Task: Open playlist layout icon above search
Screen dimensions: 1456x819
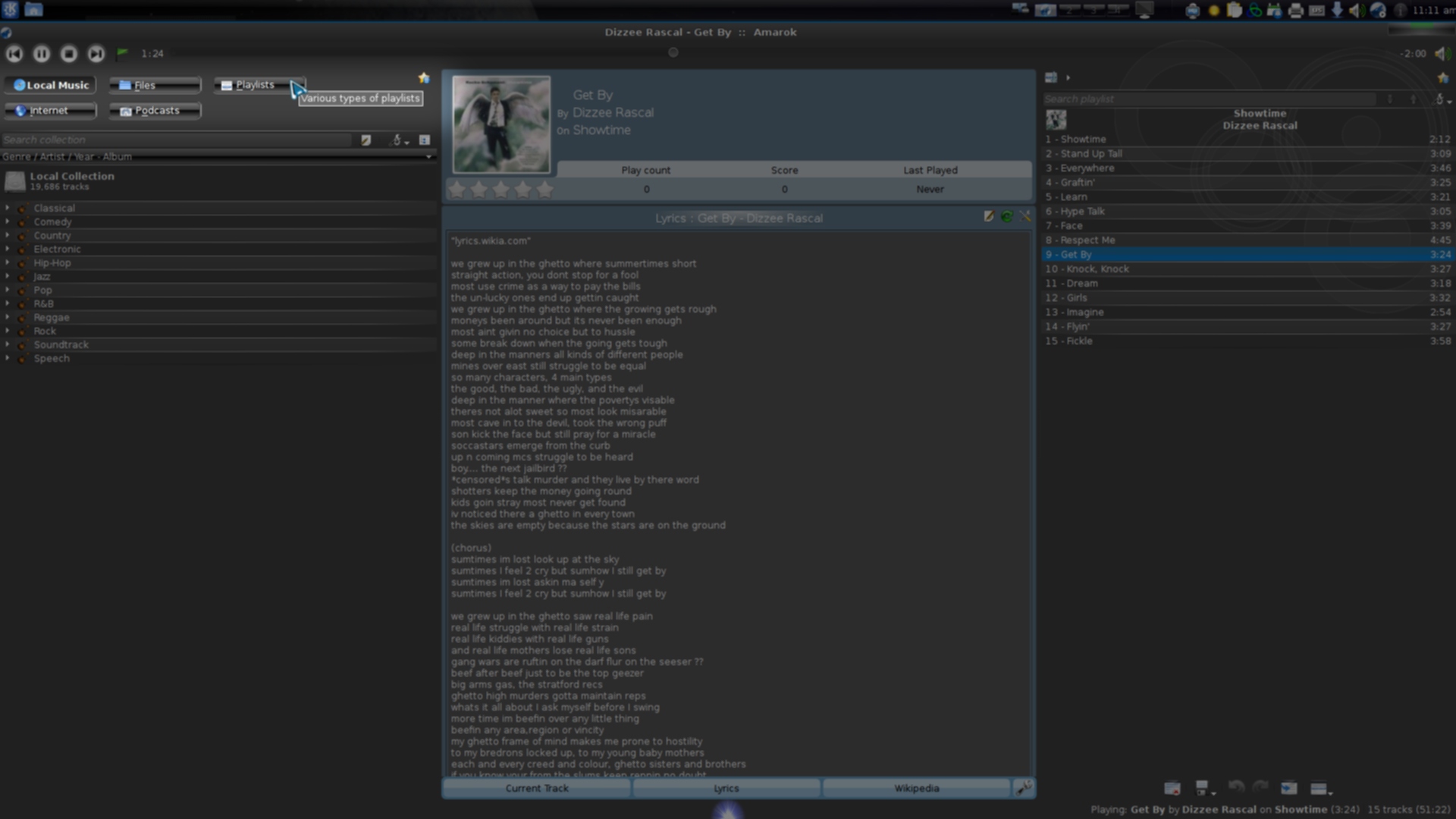Action: click(x=1051, y=77)
